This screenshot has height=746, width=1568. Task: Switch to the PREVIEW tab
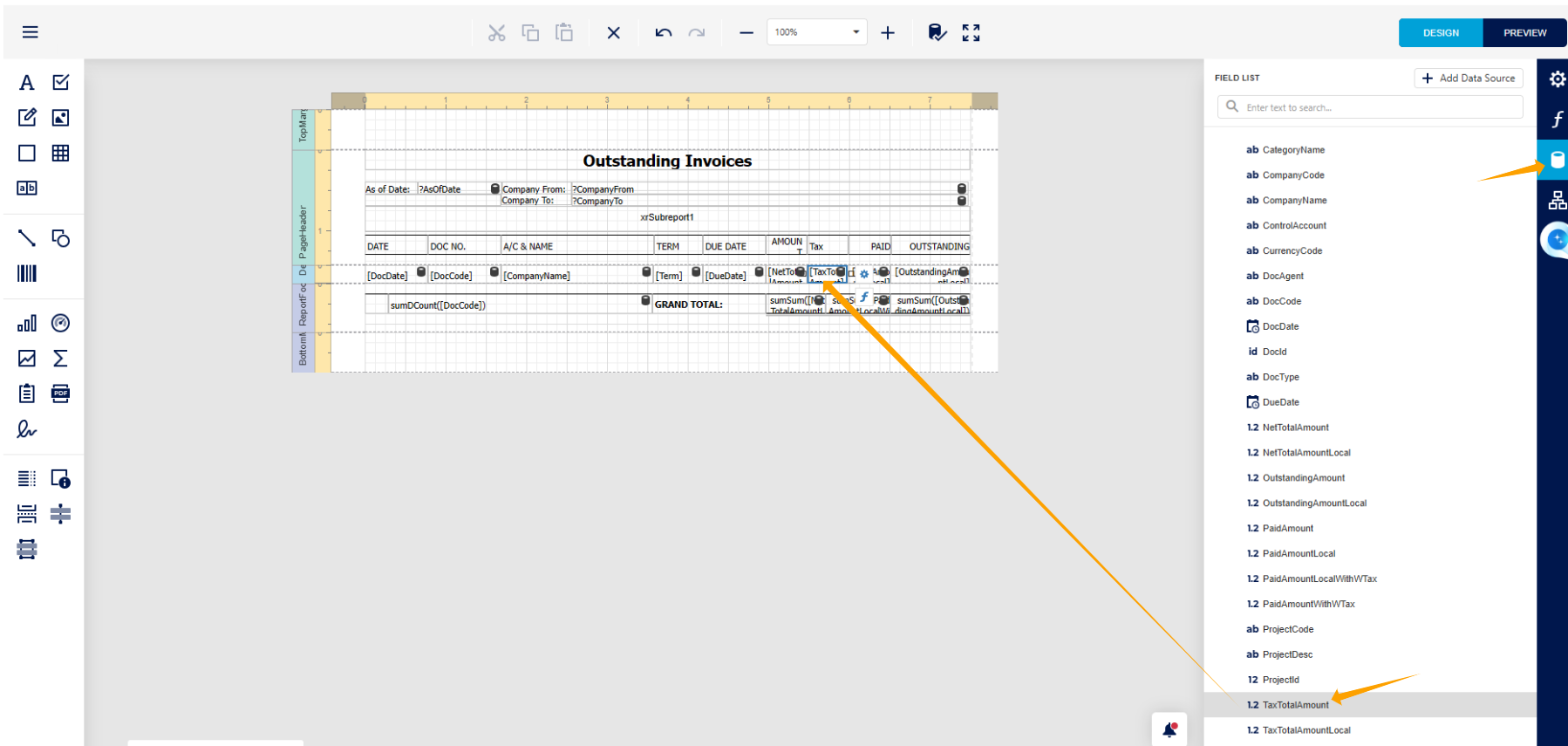[x=1524, y=32]
